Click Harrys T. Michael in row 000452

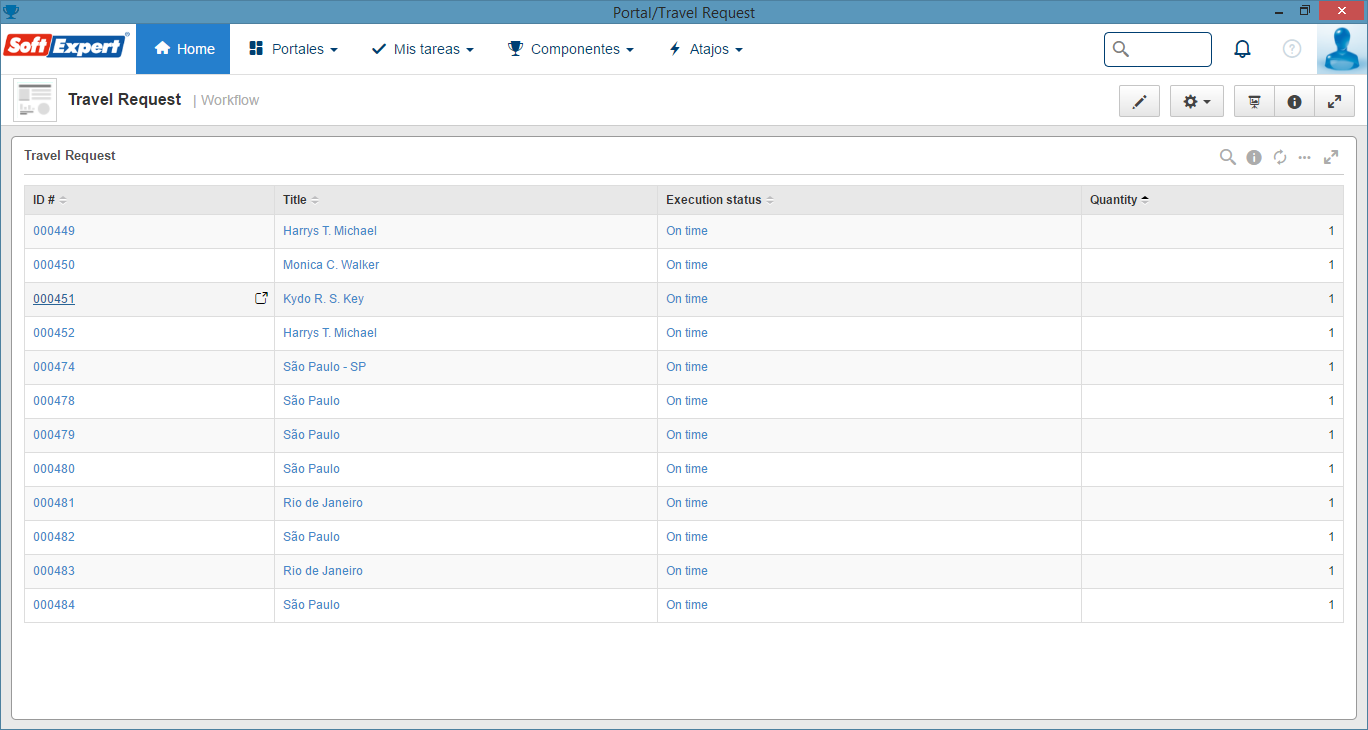pos(330,333)
